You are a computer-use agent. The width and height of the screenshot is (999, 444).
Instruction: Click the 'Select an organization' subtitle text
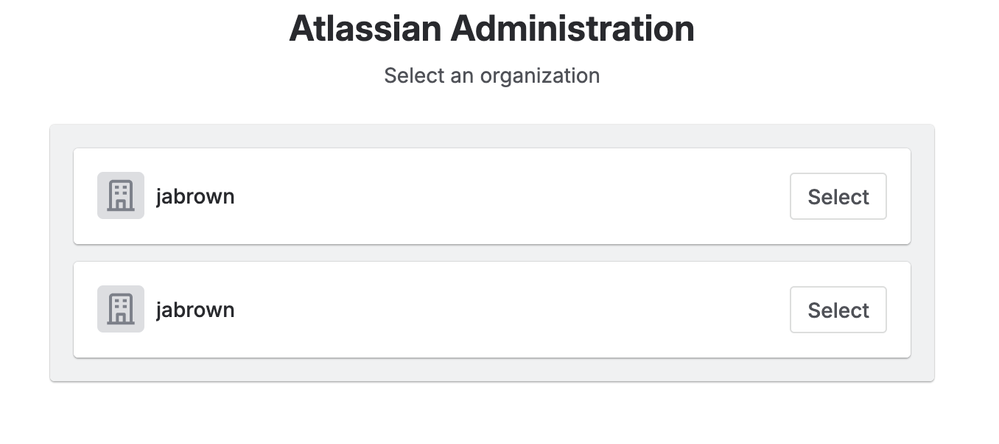click(491, 75)
